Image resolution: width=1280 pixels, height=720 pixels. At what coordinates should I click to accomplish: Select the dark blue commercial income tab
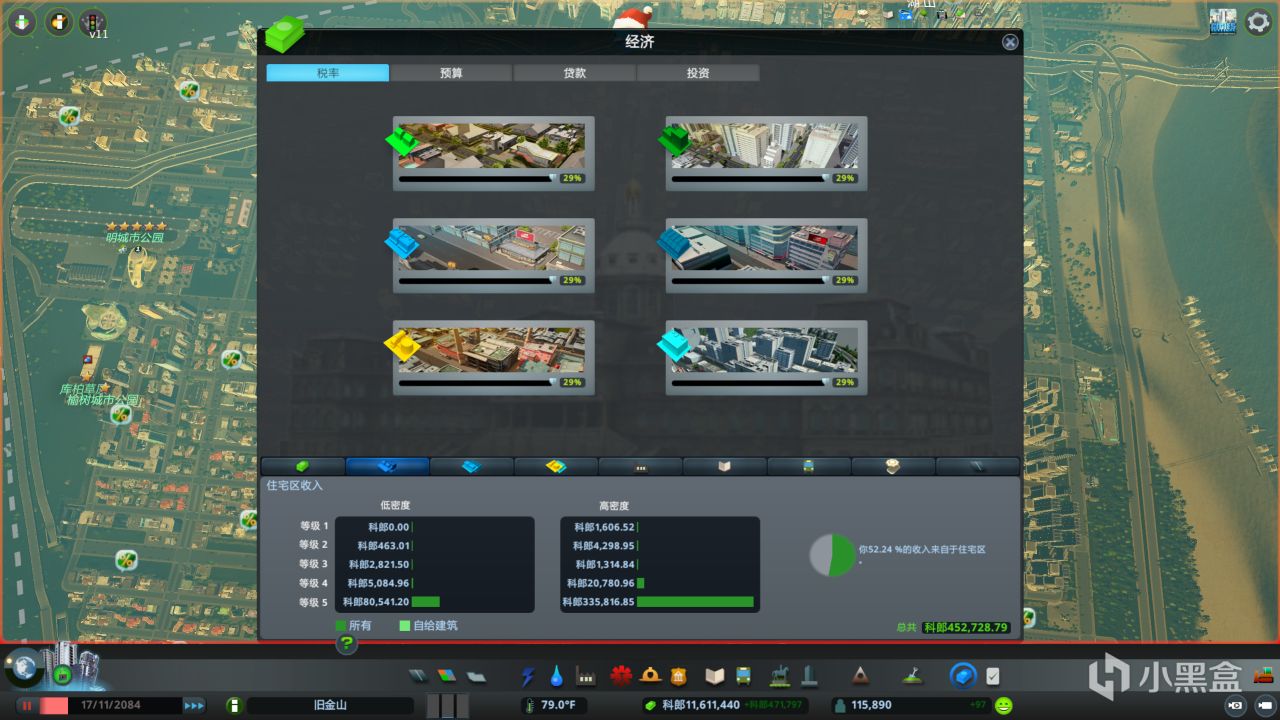pos(387,466)
